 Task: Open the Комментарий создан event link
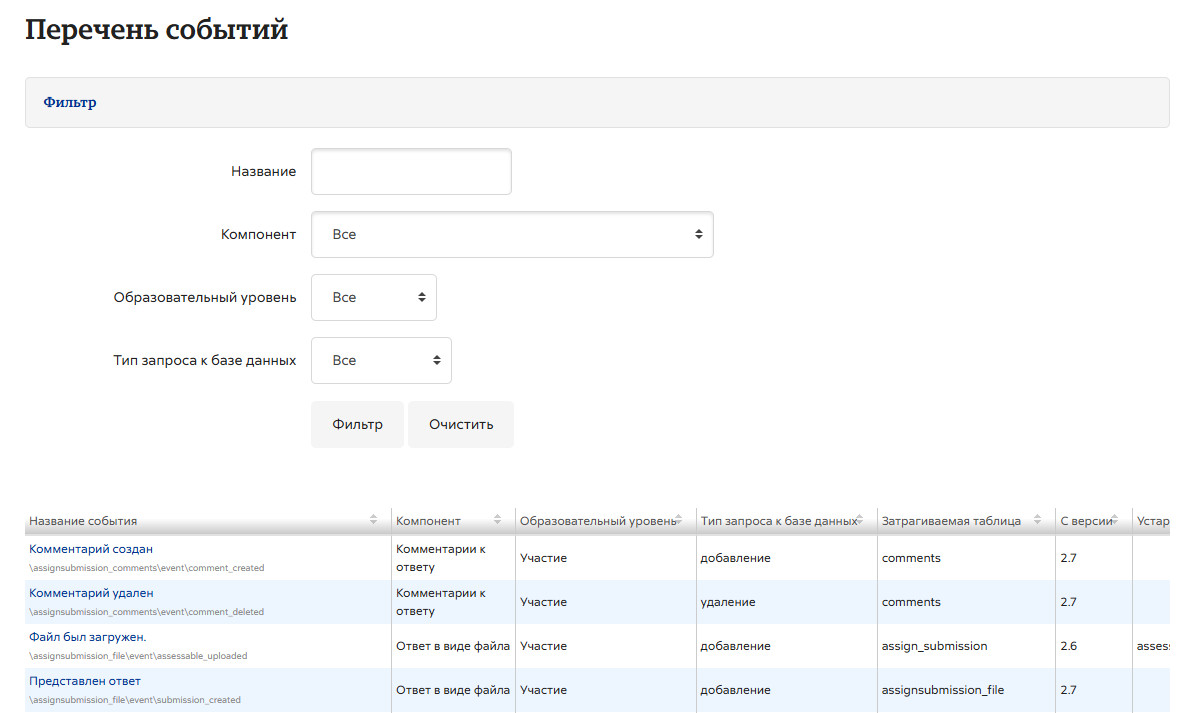(91, 549)
